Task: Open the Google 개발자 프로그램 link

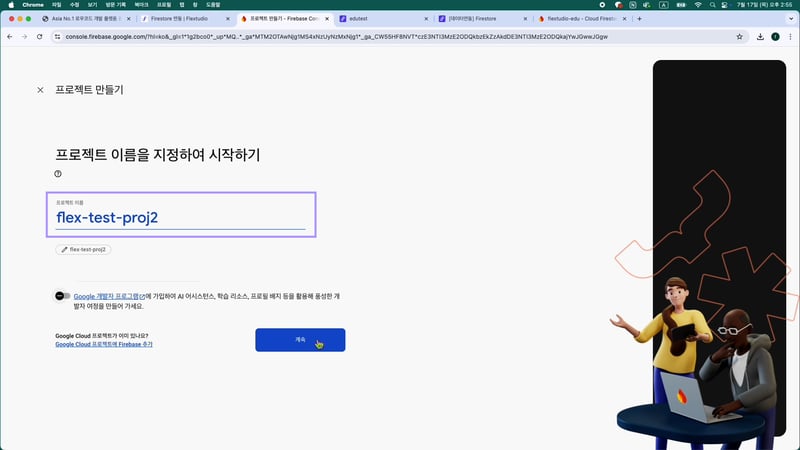Action: (x=109, y=297)
